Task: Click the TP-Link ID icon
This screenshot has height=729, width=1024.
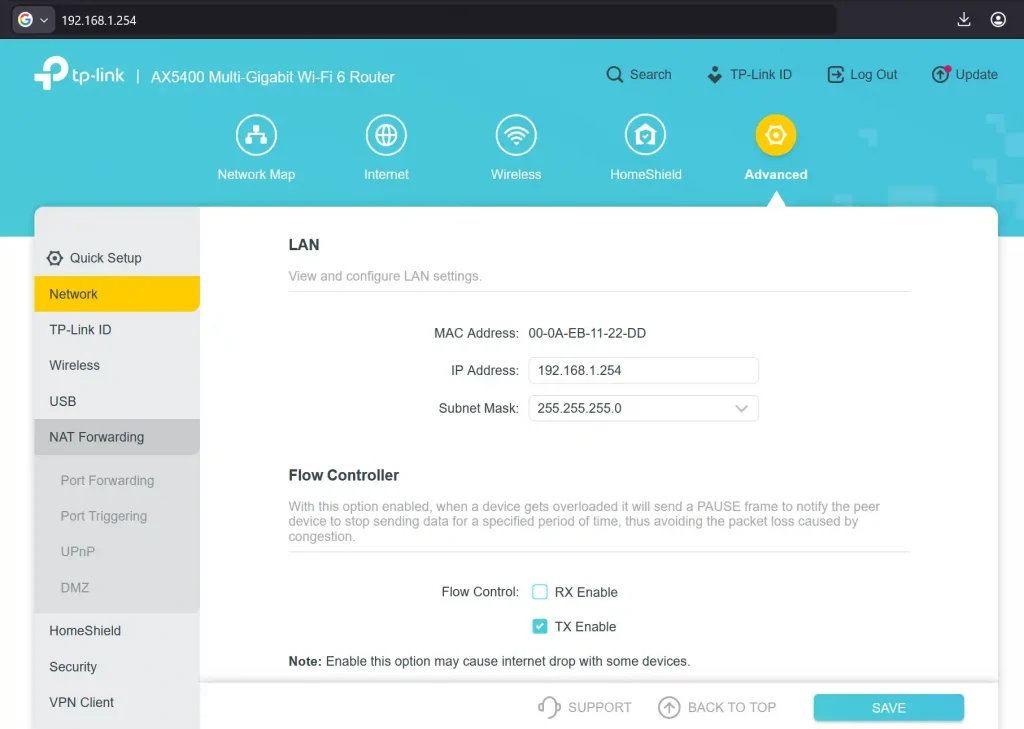Action: coord(714,74)
